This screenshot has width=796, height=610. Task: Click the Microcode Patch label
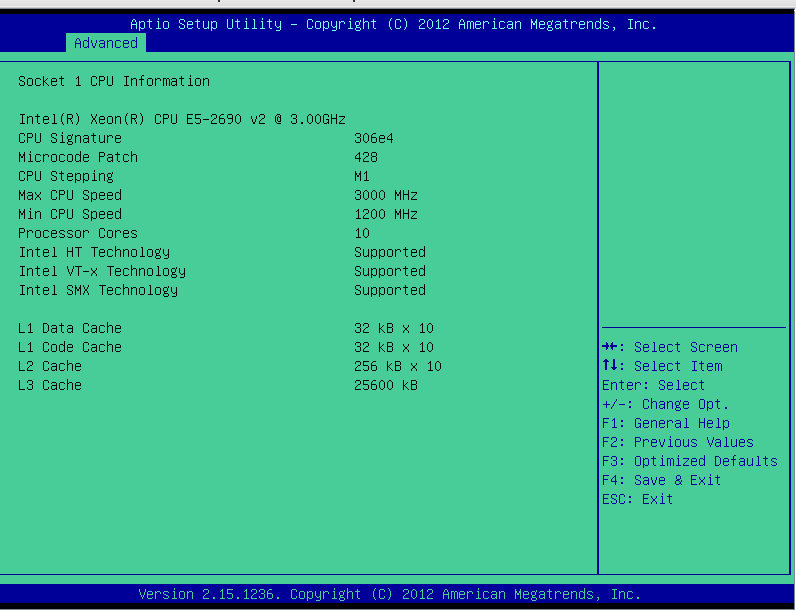point(78,157)
